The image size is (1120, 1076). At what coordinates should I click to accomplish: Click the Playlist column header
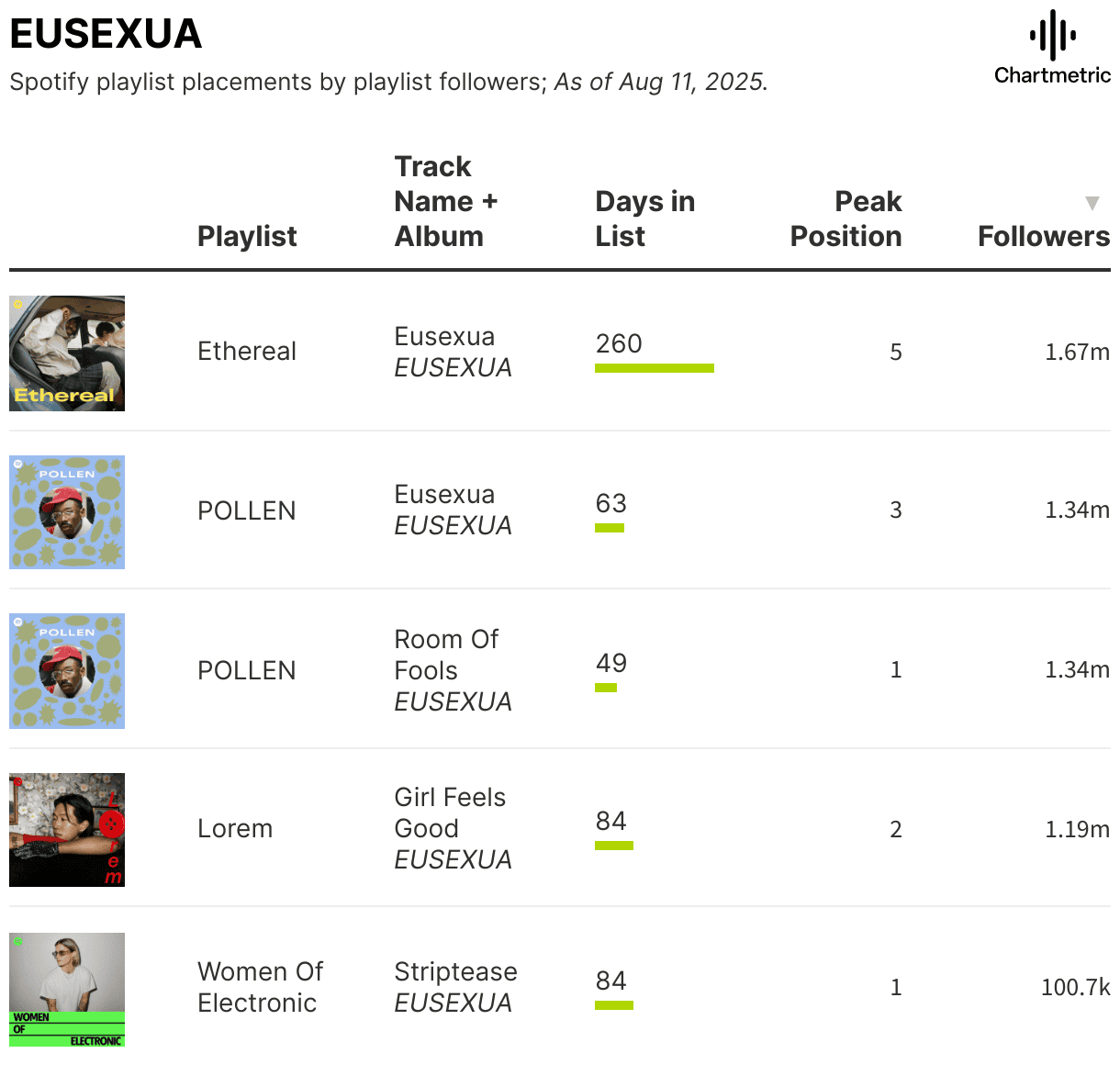tap(247, 236)
